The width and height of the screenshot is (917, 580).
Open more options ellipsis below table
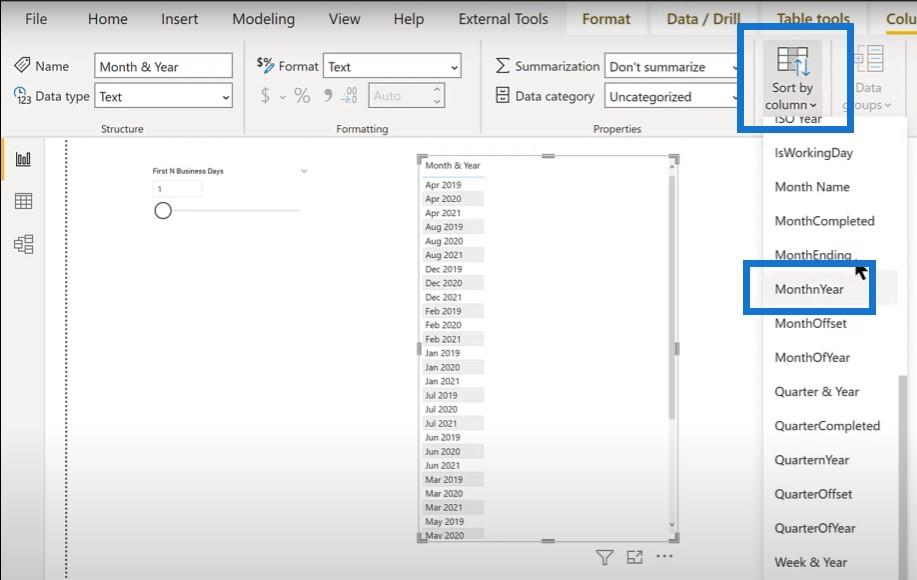pos(664,556)
